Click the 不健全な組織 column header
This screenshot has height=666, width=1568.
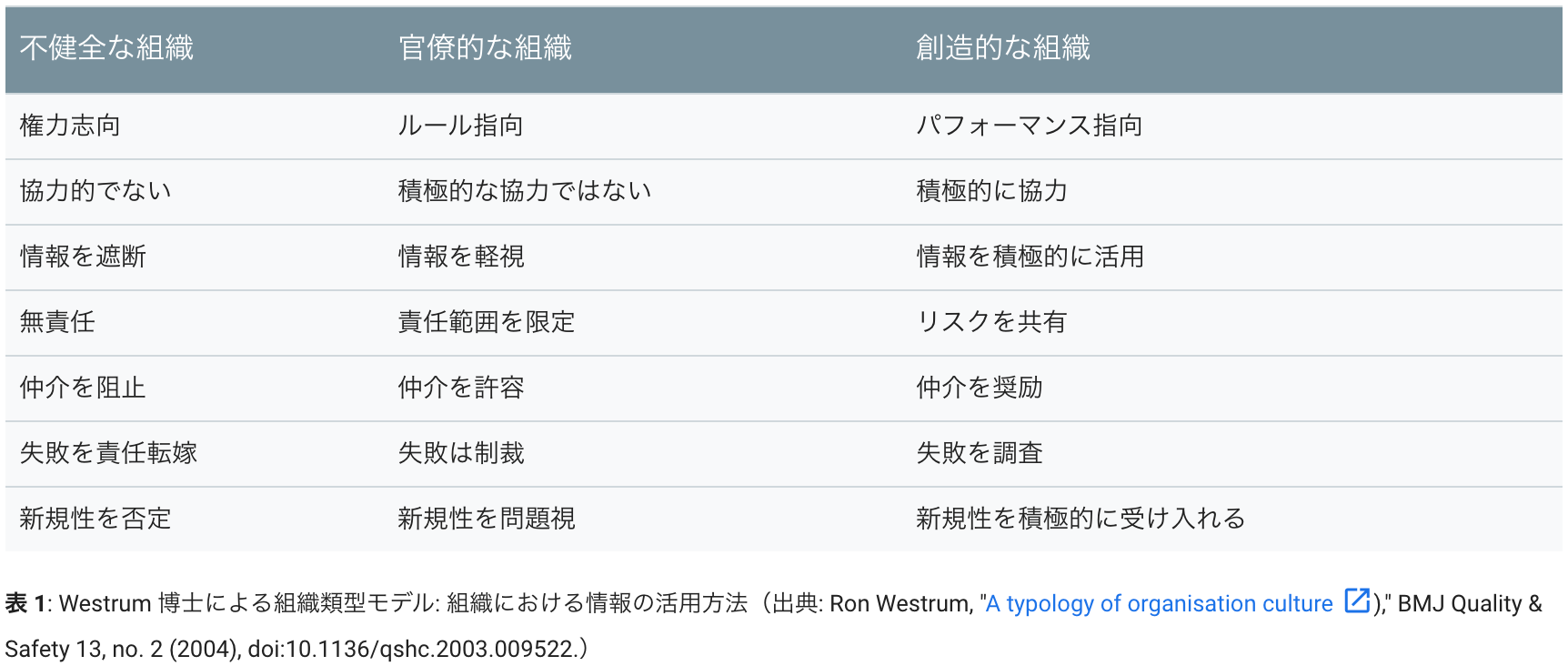tap(195, 48)
